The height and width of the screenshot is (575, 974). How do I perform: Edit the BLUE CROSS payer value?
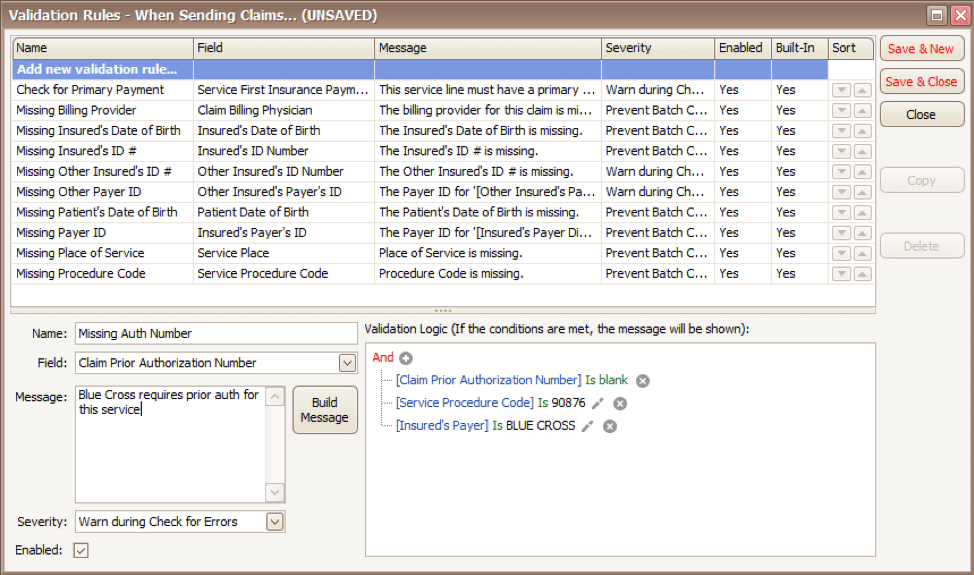tap(588, 426)
